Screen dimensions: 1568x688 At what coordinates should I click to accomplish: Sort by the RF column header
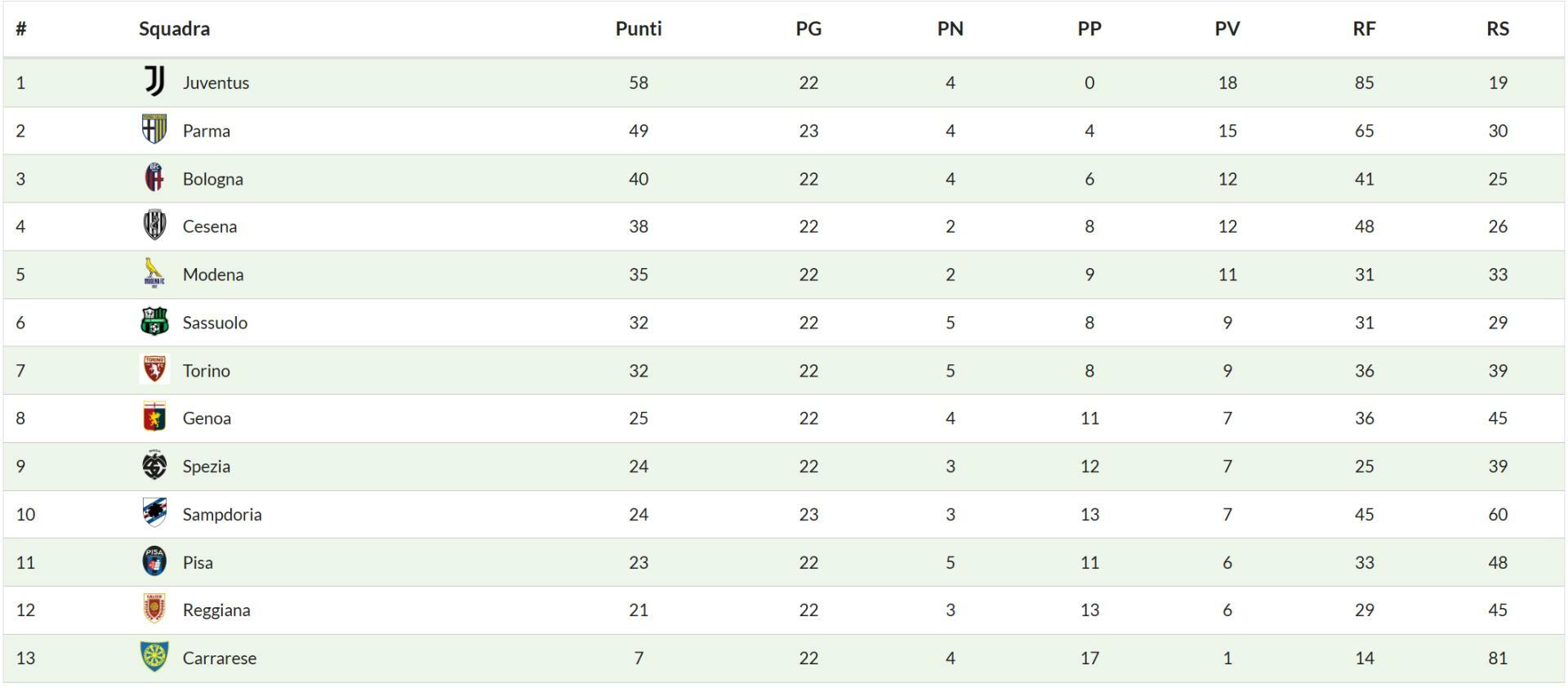pos(1364,29)
